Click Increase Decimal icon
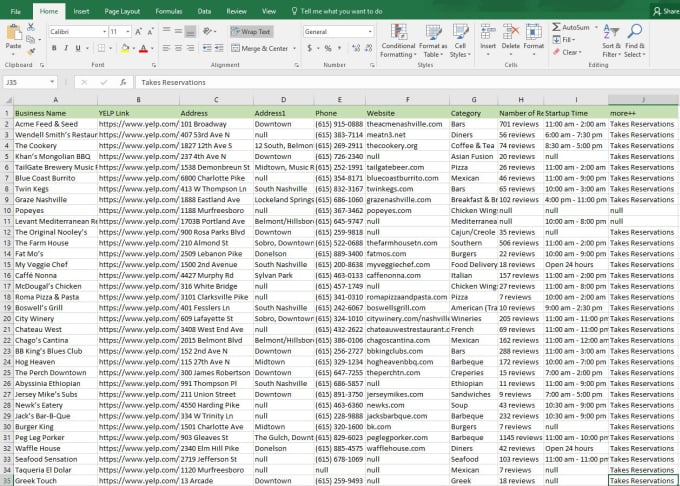Screen dimensions: 680x486 [x=356, y=48]
